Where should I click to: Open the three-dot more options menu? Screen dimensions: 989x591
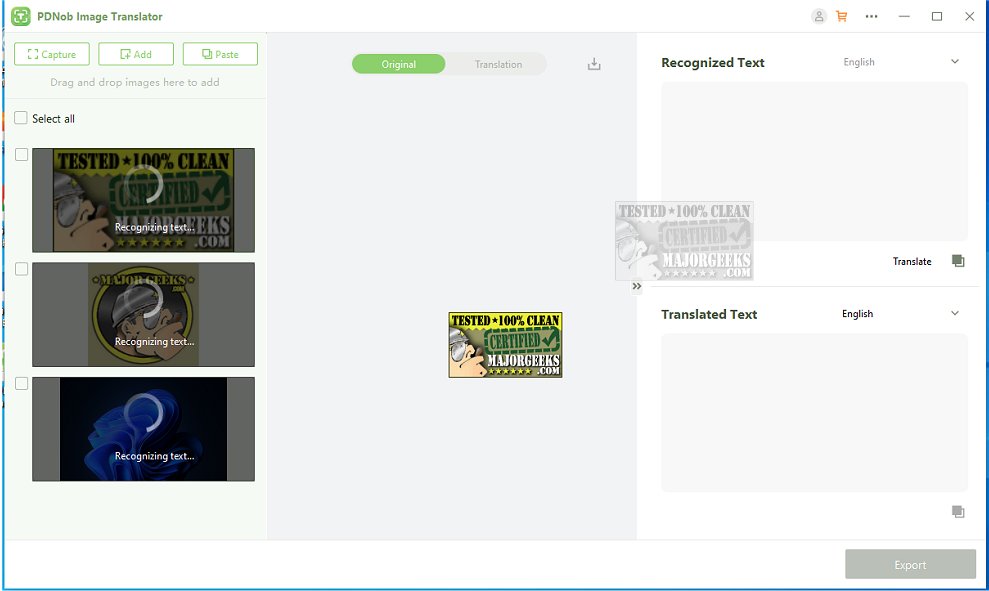pos(871,16)
